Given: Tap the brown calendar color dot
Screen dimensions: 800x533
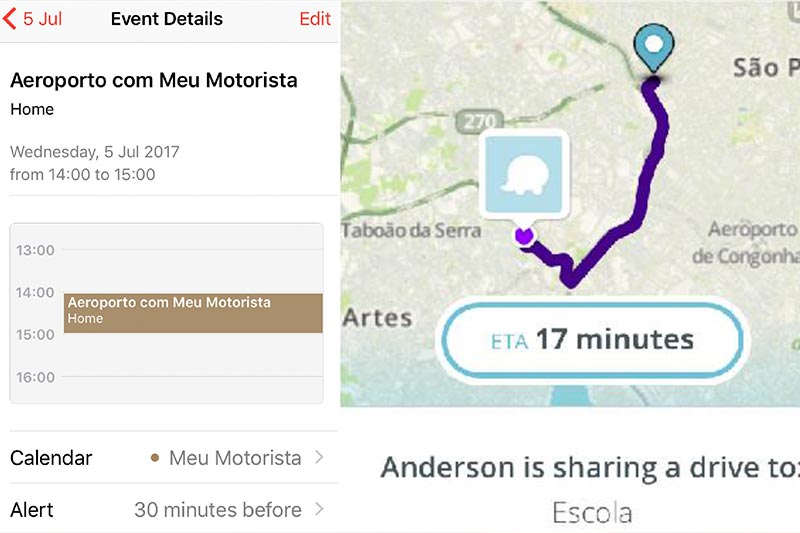Looking at the screenshot, I should click(x=155, y=458).
